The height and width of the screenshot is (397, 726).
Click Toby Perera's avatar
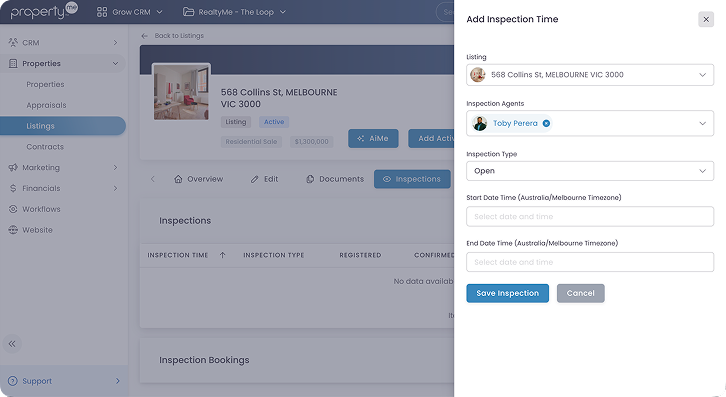point(480,123)
